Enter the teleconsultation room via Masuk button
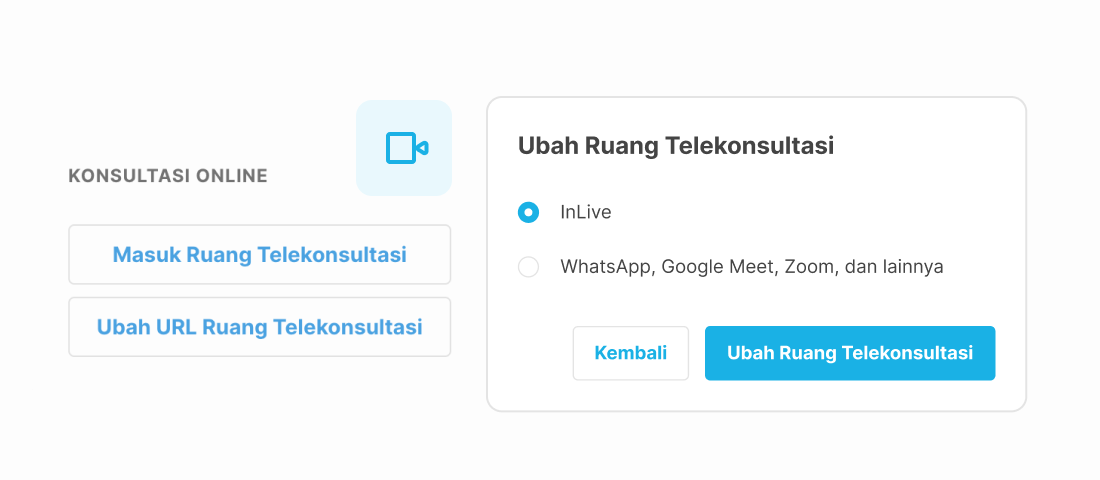1100x480 pixels. pos(260,255)
